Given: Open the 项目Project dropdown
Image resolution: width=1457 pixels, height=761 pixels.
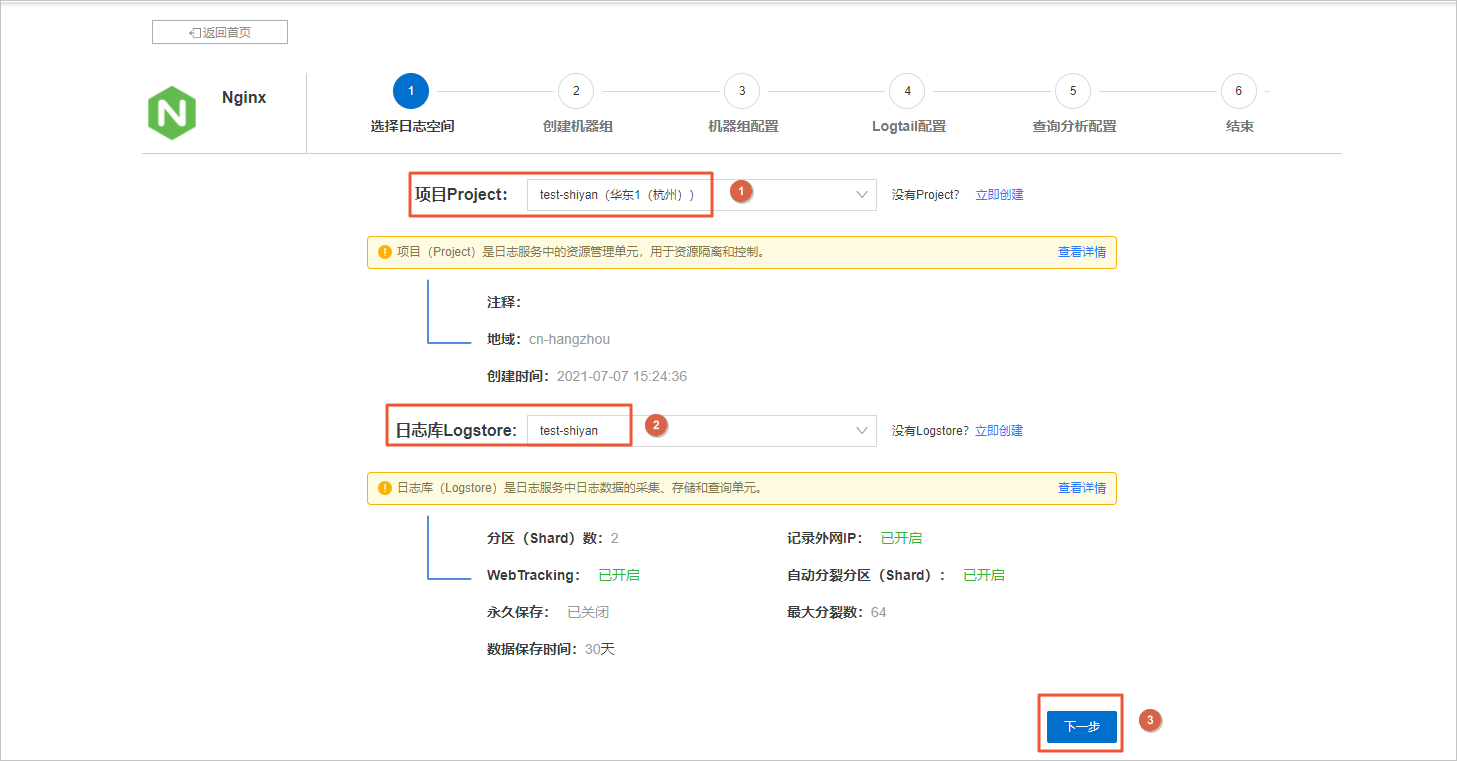Looking at the screenshot, I should pos(701,195).
